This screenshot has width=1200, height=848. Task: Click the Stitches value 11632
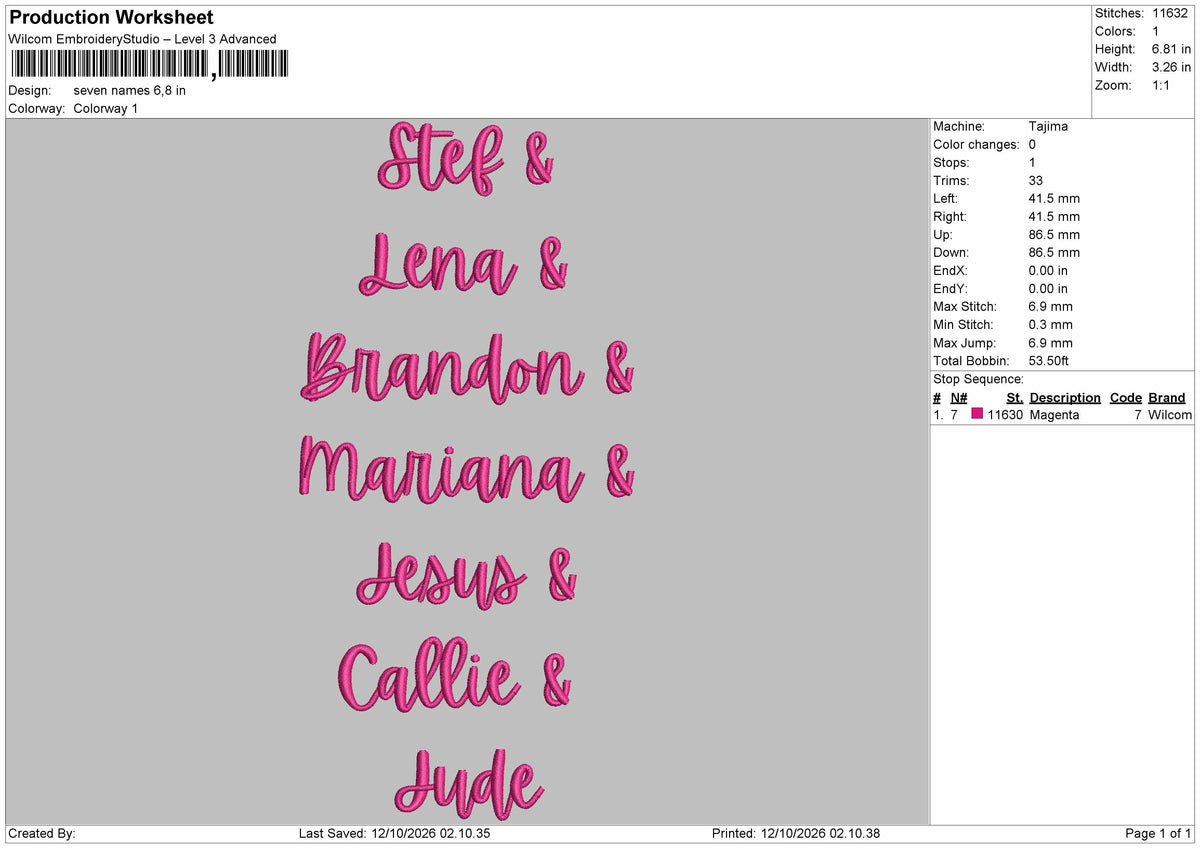click(x=1169, y=13)
